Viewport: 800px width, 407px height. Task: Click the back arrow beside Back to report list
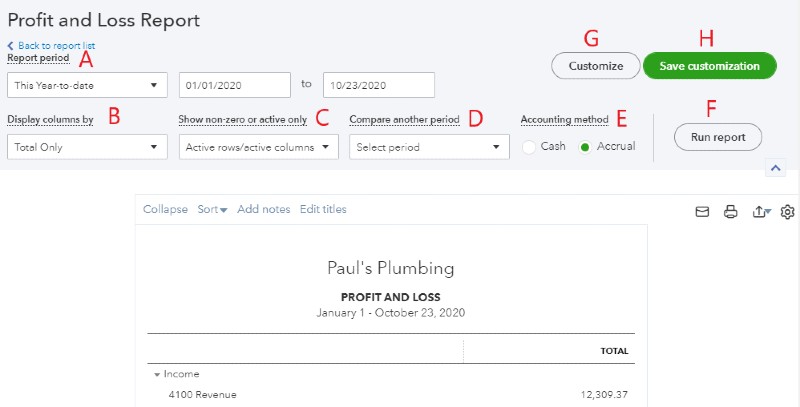point(10,46)
